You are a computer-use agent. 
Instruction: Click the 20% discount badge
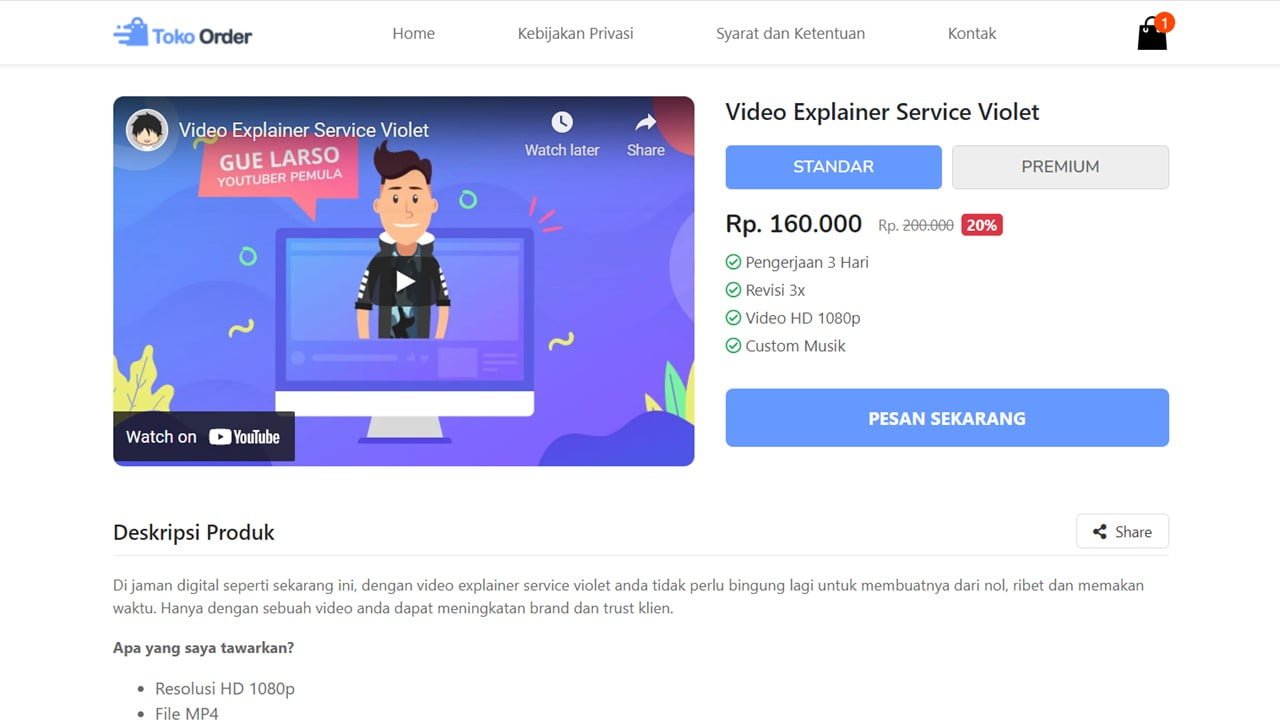pos(982,225)
